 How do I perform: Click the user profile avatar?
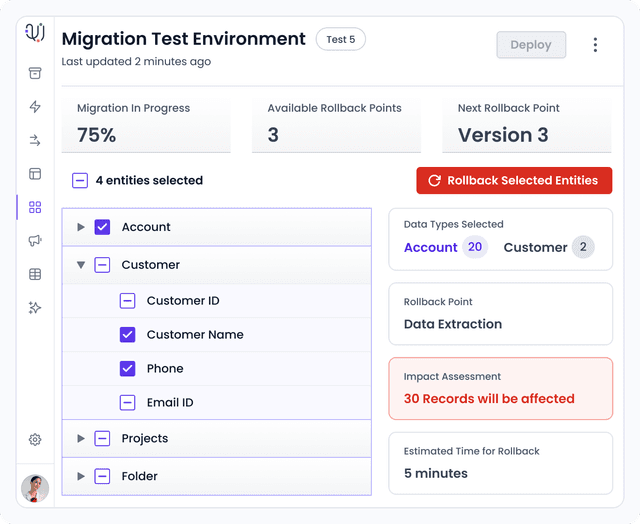click(35, 488)
